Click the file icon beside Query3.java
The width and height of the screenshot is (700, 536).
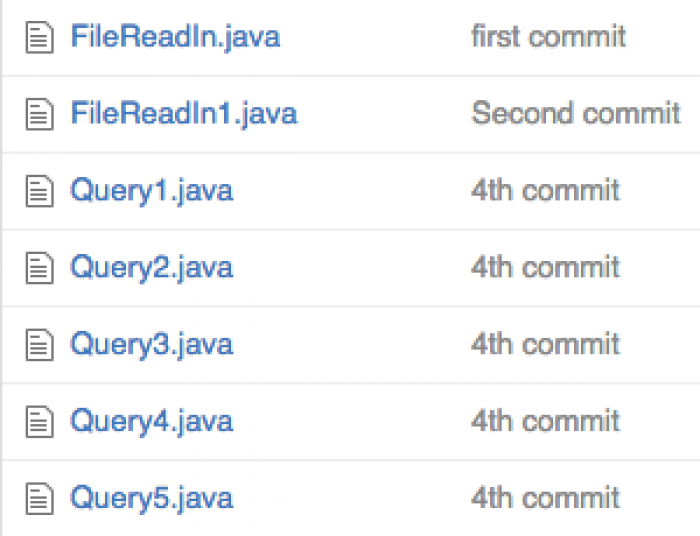tap(40, 345)
